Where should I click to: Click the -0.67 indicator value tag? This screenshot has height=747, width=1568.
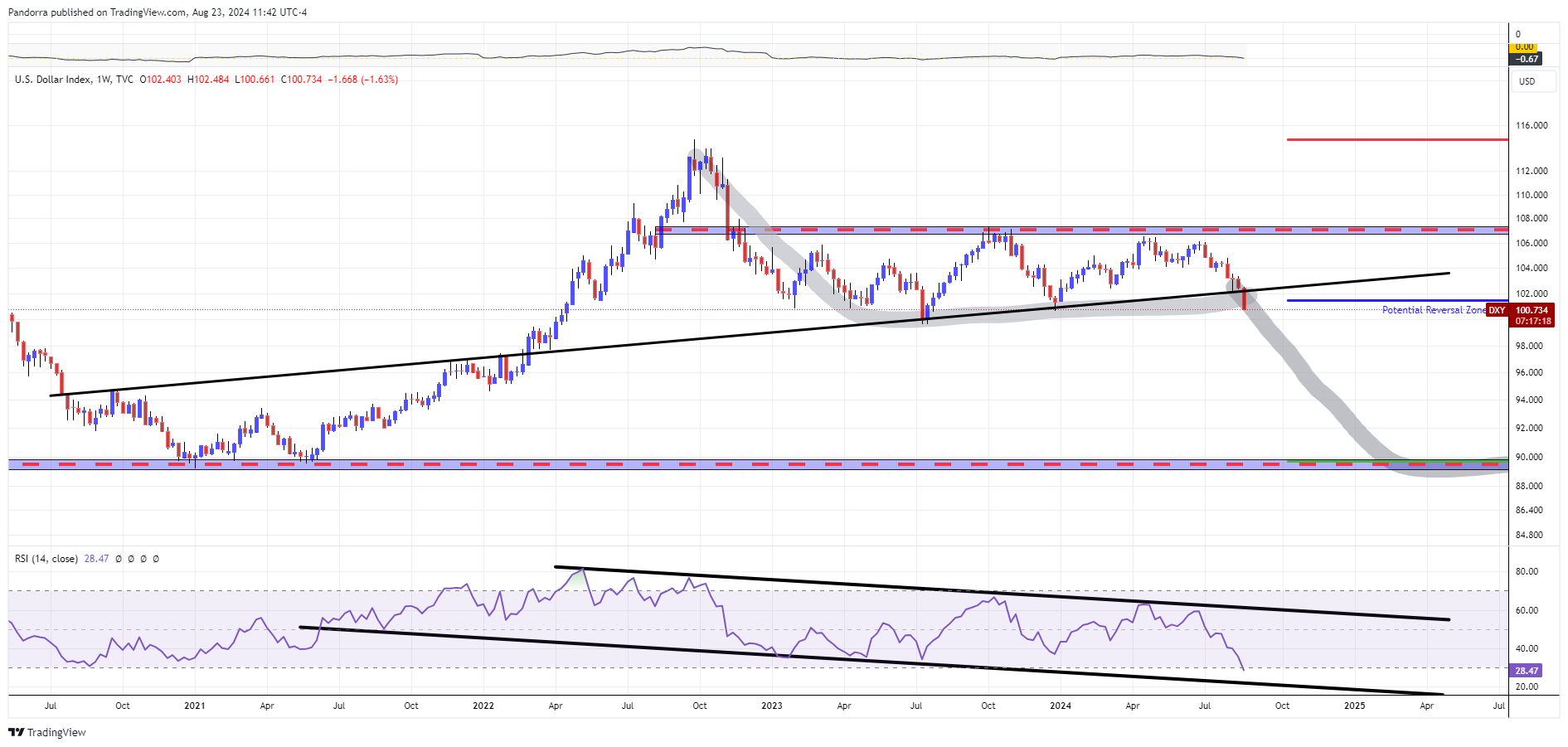tap(1527, 59)
